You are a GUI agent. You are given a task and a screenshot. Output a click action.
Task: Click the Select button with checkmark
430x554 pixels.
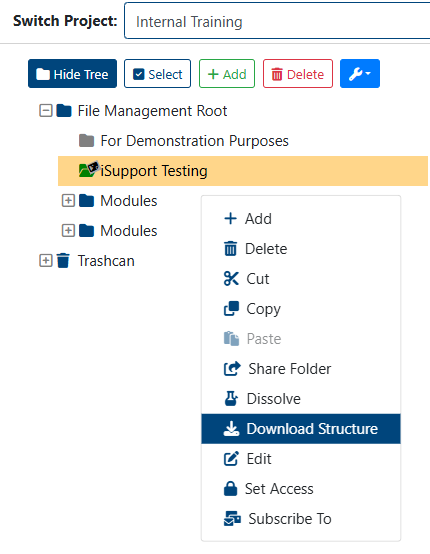click(157, 73)
